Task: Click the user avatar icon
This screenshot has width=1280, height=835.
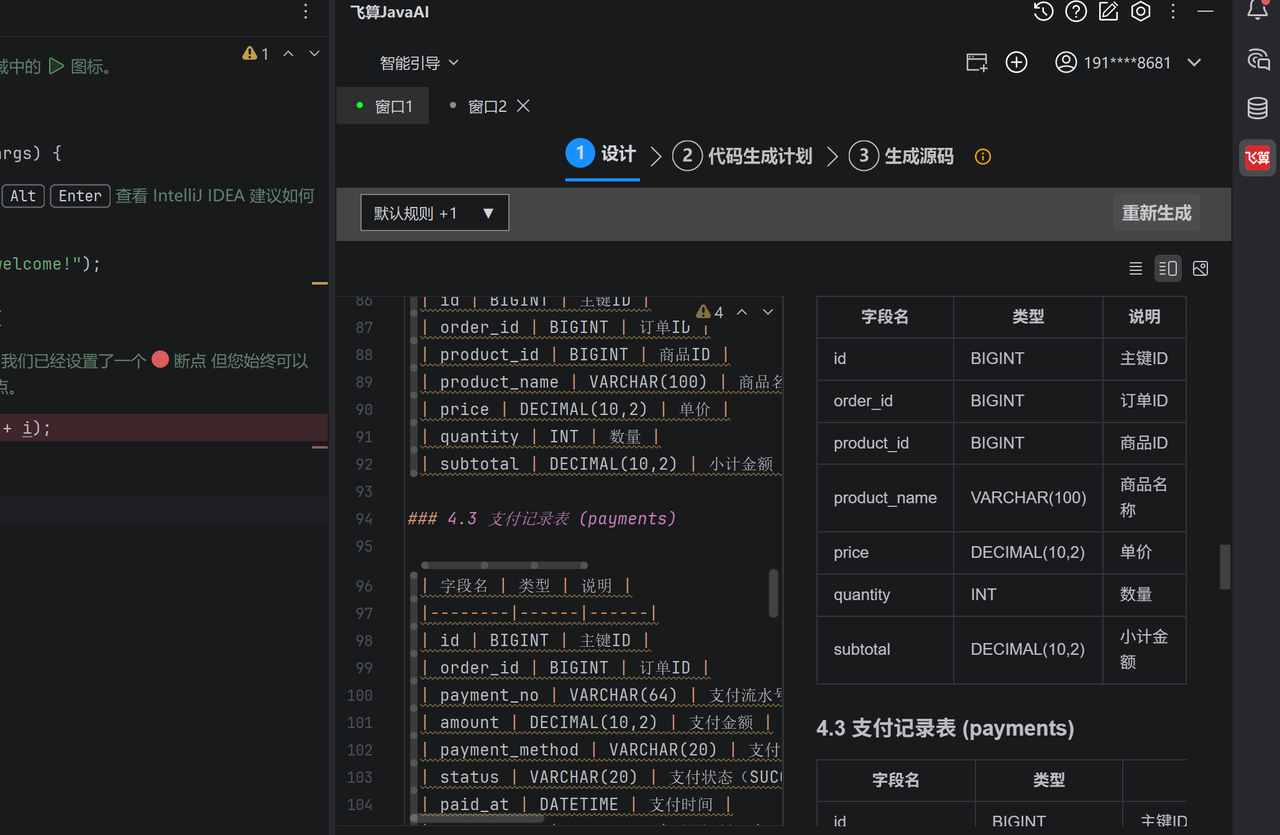Action: [1066, 62]
